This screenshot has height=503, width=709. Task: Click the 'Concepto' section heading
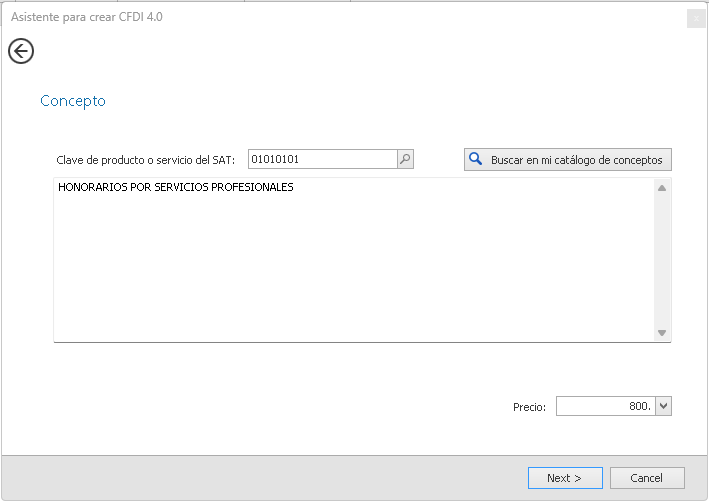(73, 101)
